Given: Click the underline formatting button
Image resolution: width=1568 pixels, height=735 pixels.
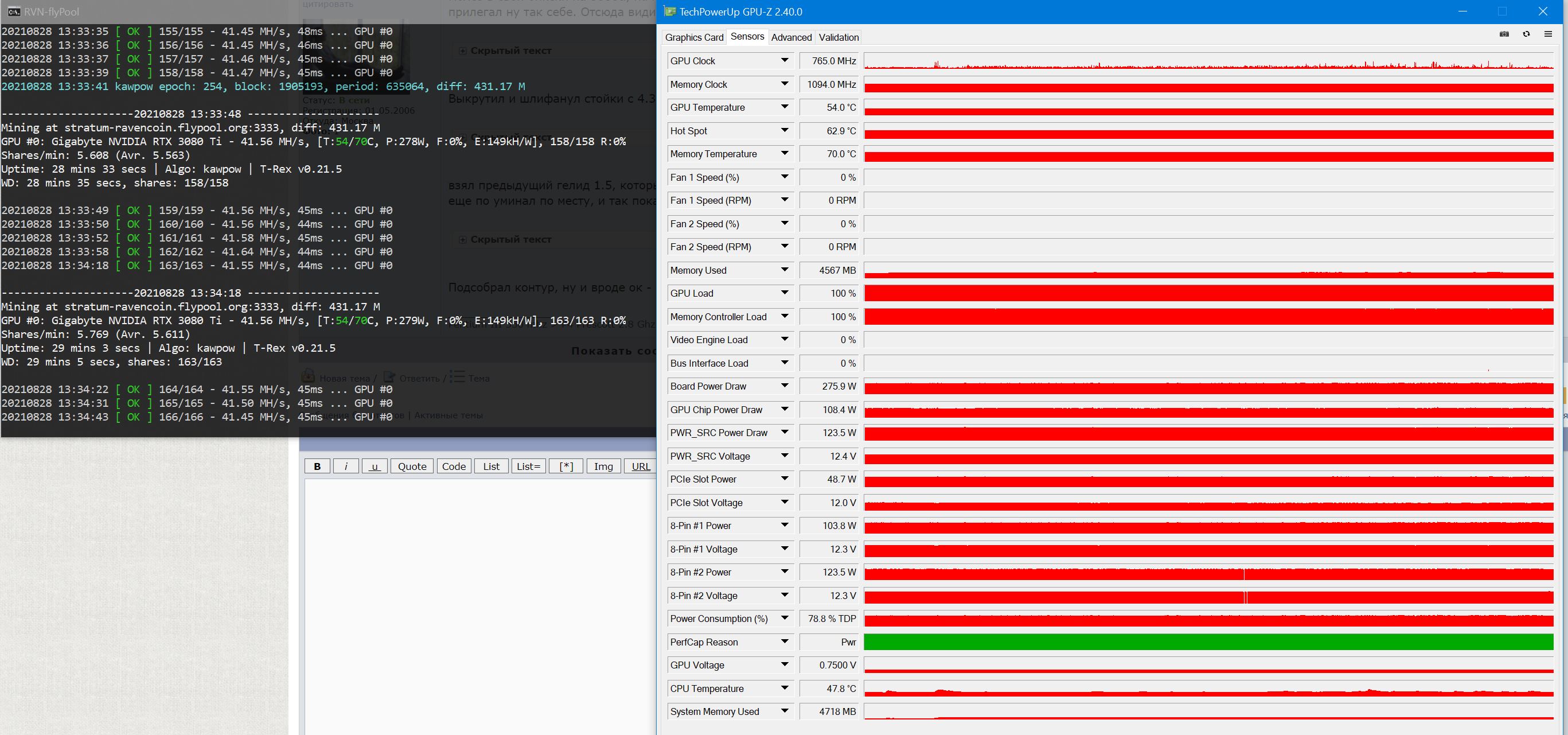Looking at the screenshot, I should (x=375, y=466).
